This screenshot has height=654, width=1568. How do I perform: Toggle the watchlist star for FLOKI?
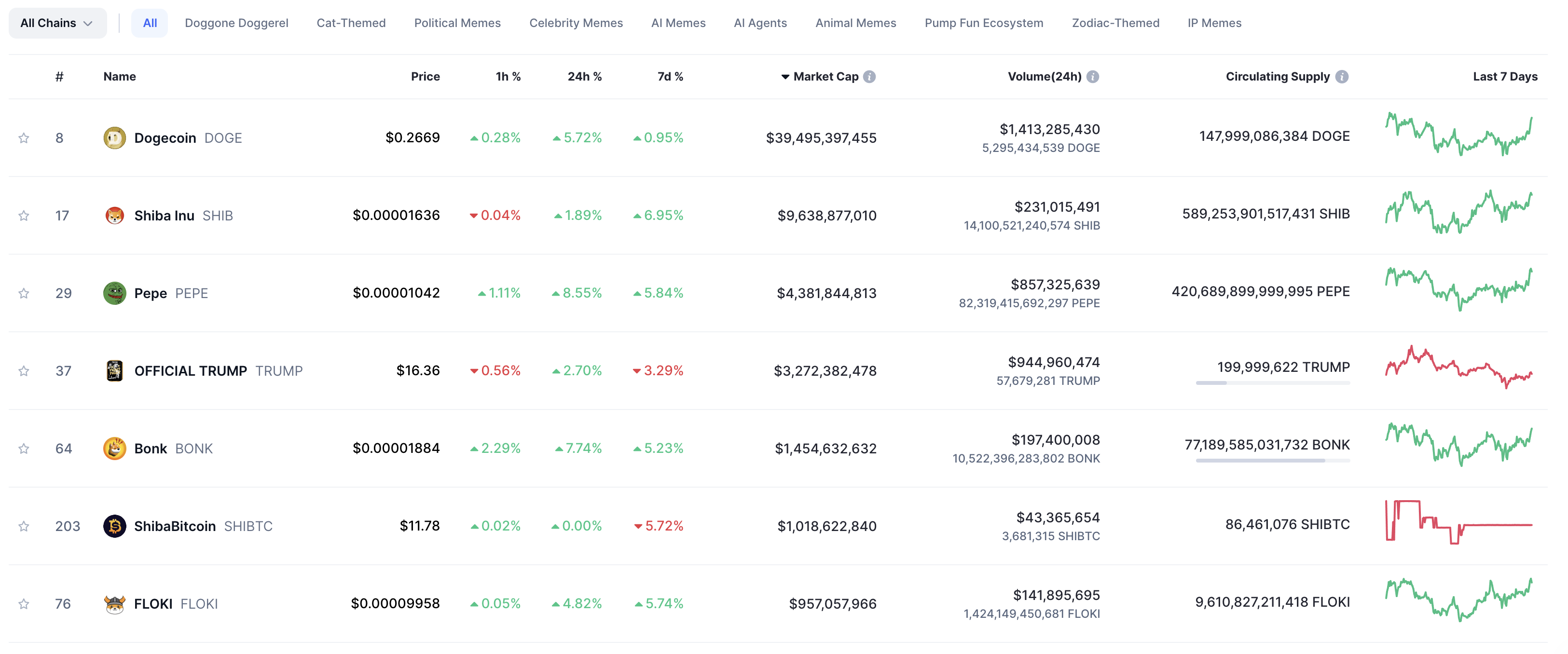click(24, 603)
